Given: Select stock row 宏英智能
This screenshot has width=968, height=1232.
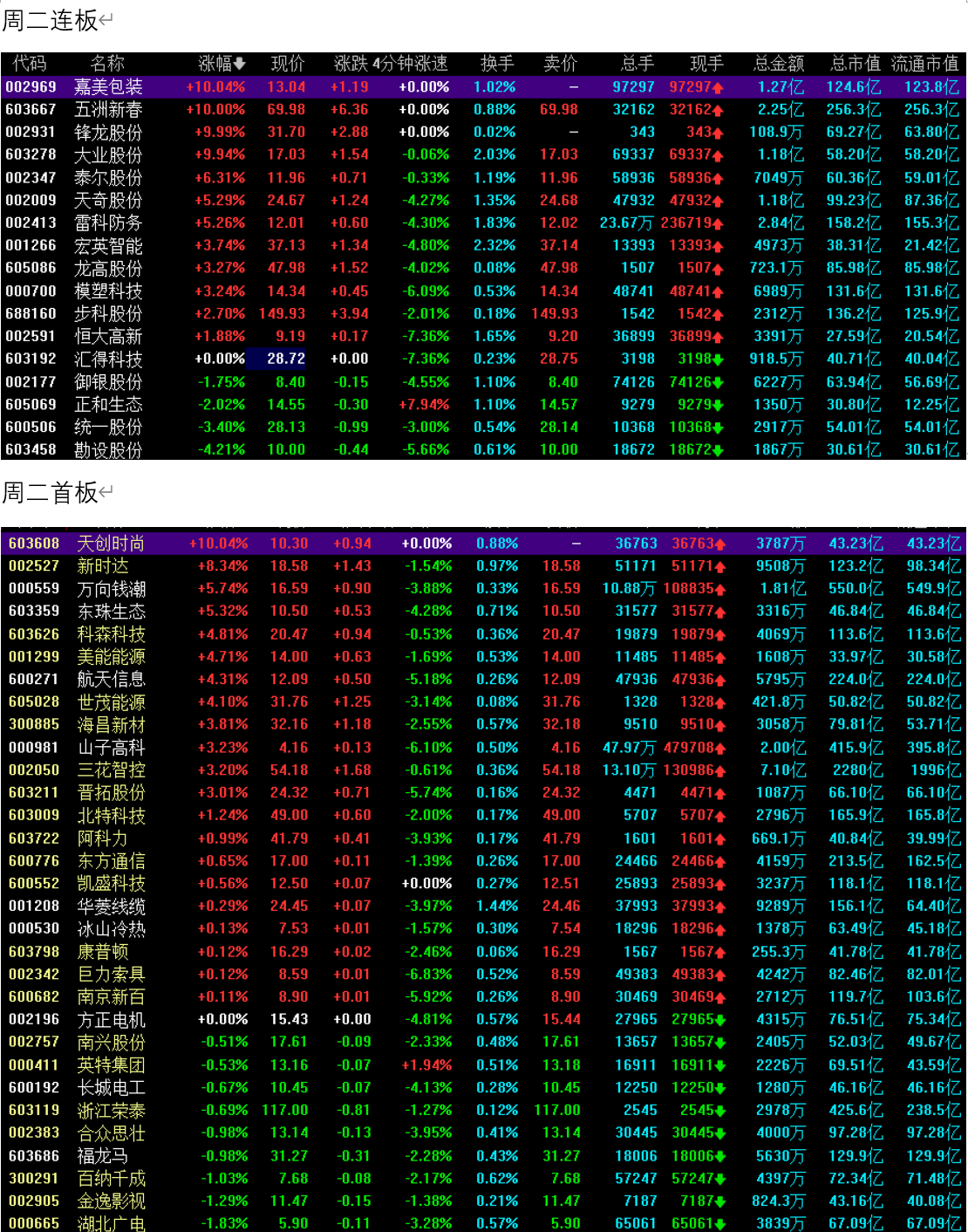Looking at the screenshot, I should 483,246.
